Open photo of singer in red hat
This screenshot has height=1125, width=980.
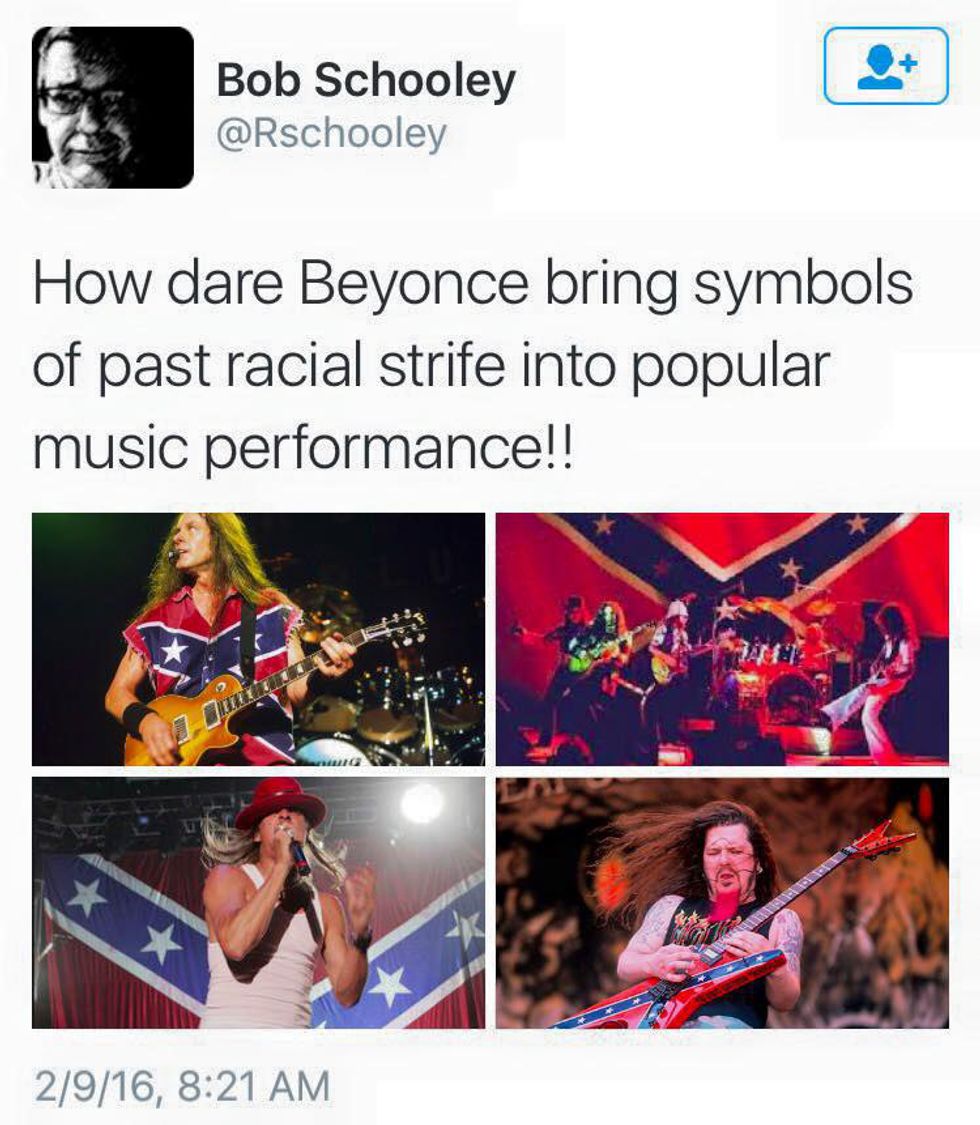(x=258, y=903)
